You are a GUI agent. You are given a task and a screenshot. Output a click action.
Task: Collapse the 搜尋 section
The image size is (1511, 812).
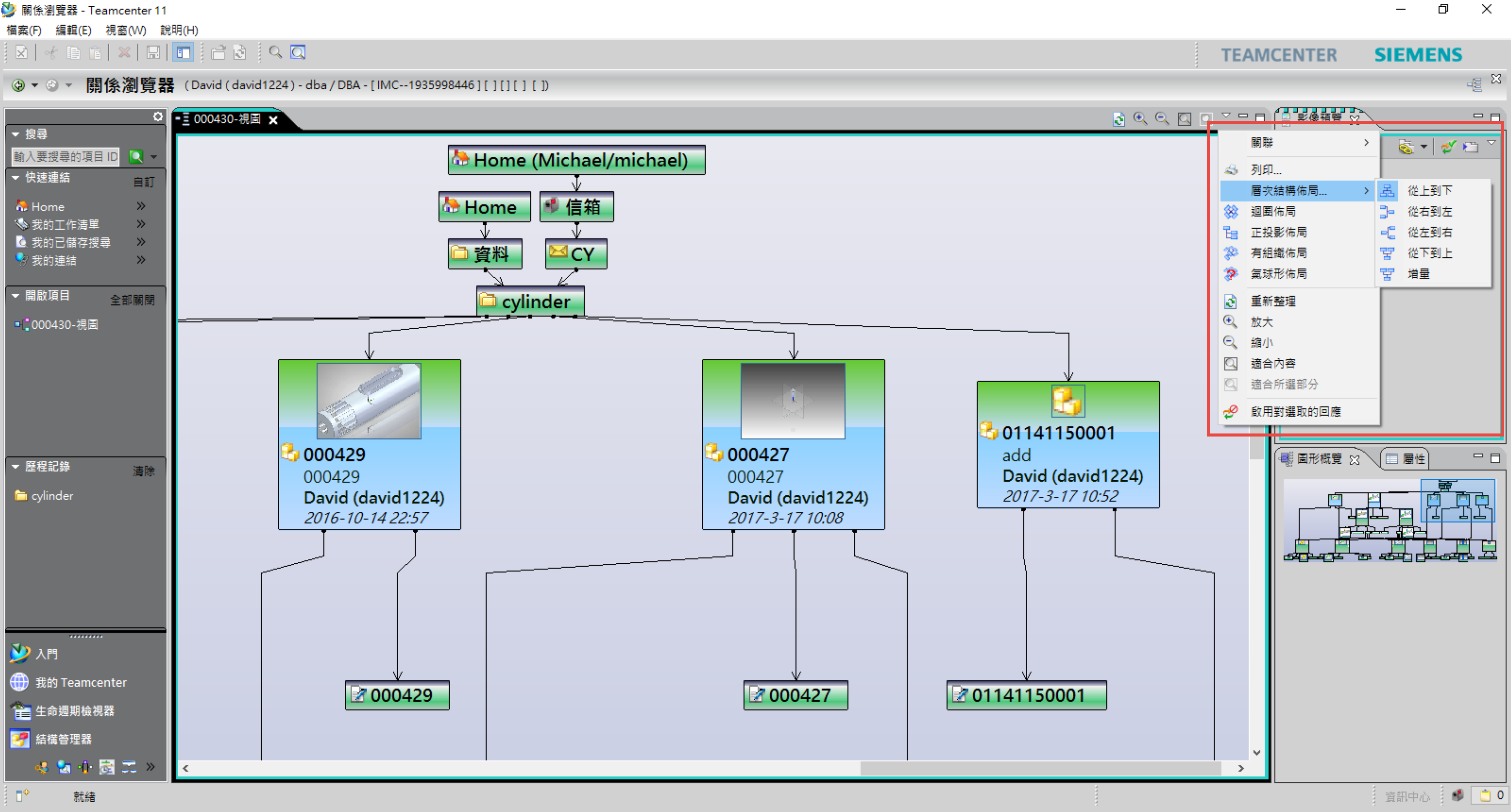[15, 134]
